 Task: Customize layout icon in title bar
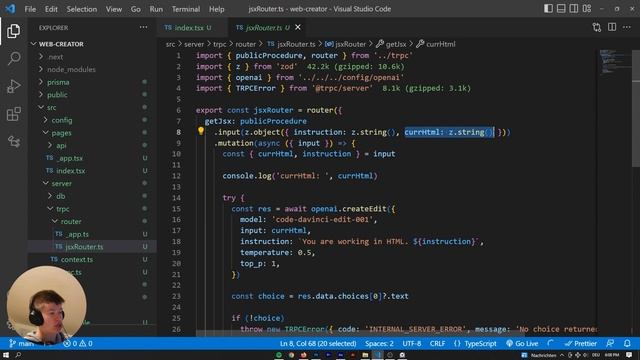click(x=587, y=9)
